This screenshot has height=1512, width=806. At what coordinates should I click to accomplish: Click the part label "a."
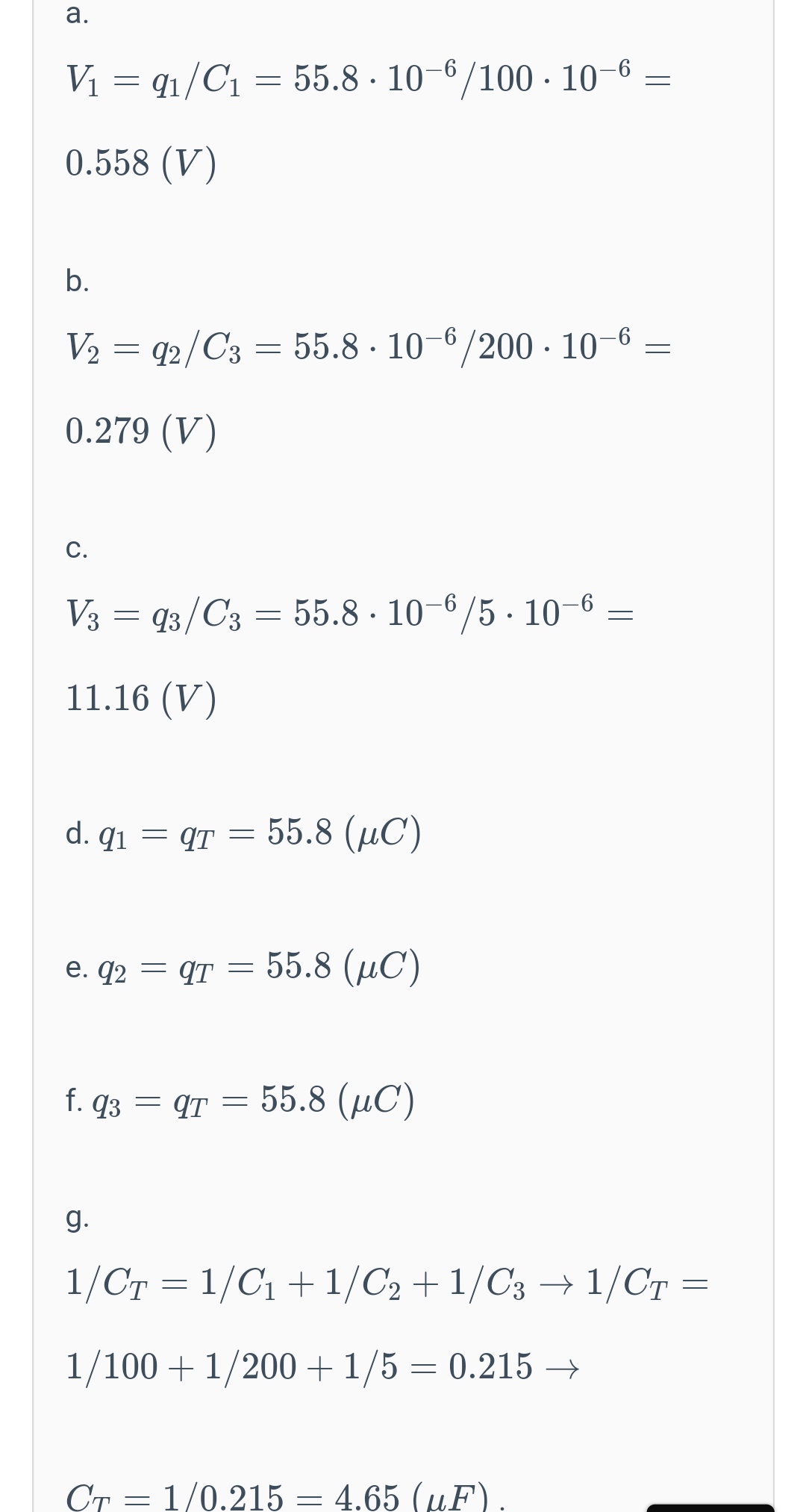(x=77, y=14)
